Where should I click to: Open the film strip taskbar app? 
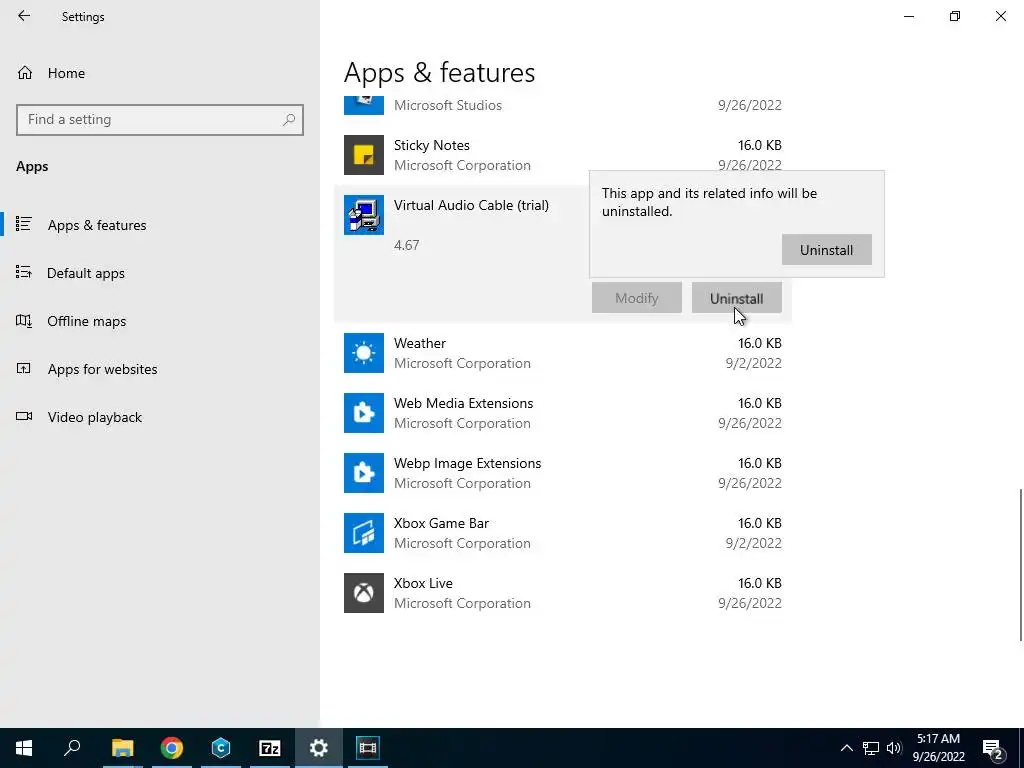click(368, 748)
